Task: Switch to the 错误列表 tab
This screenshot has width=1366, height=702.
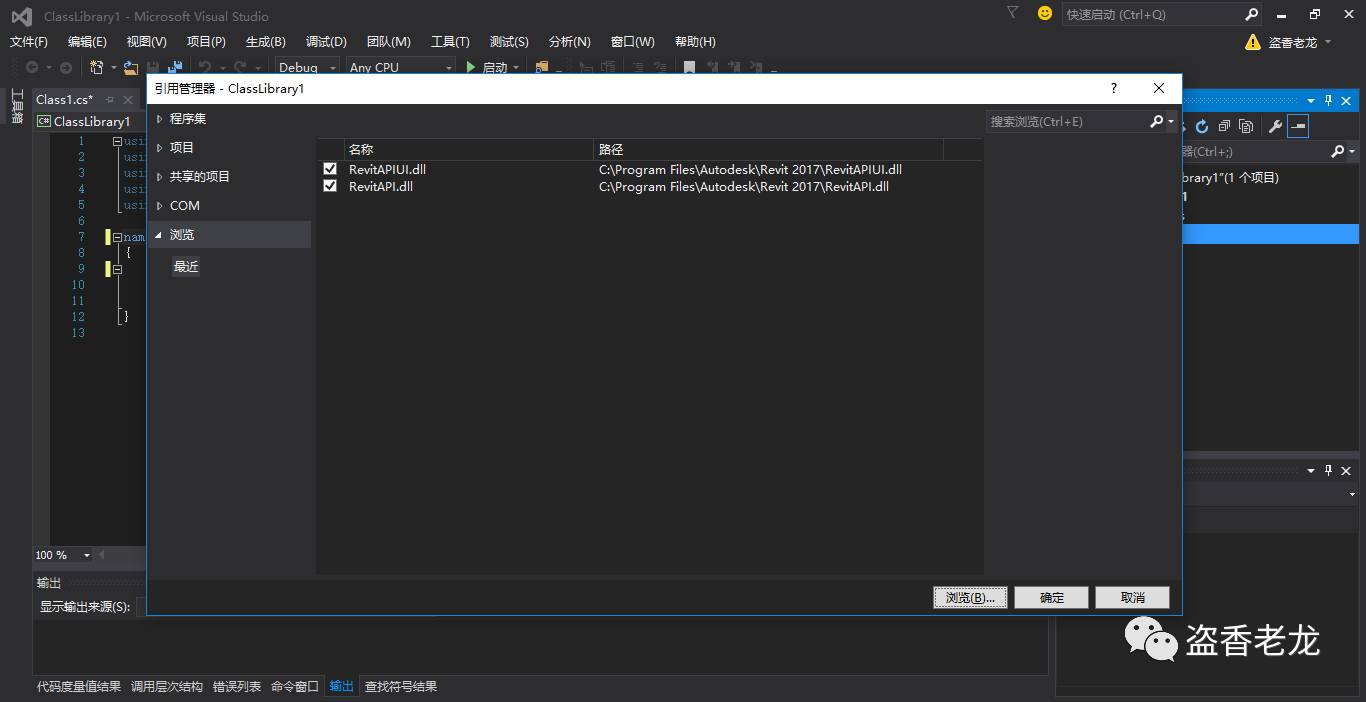Action: pos(237,687)
